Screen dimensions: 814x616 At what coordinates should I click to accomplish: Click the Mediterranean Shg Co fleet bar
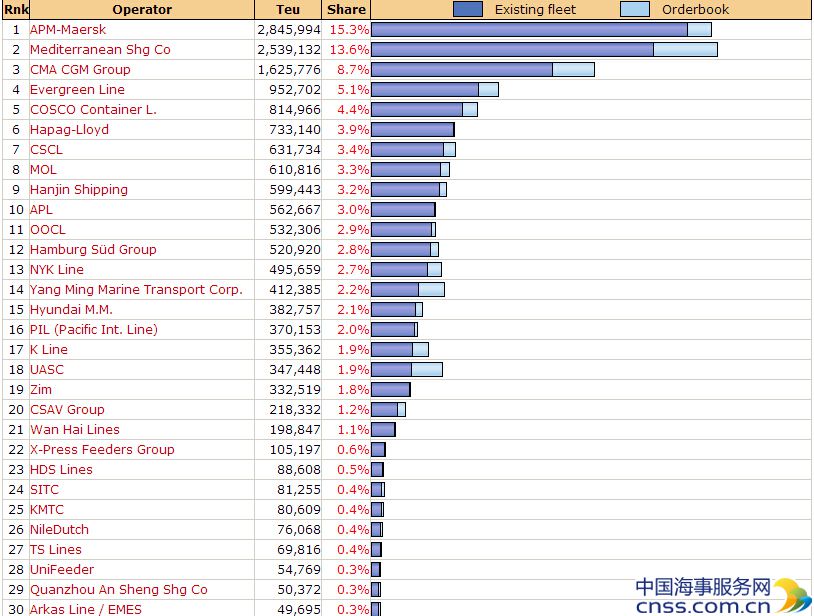pyautogui.click(x=545, y=50)
